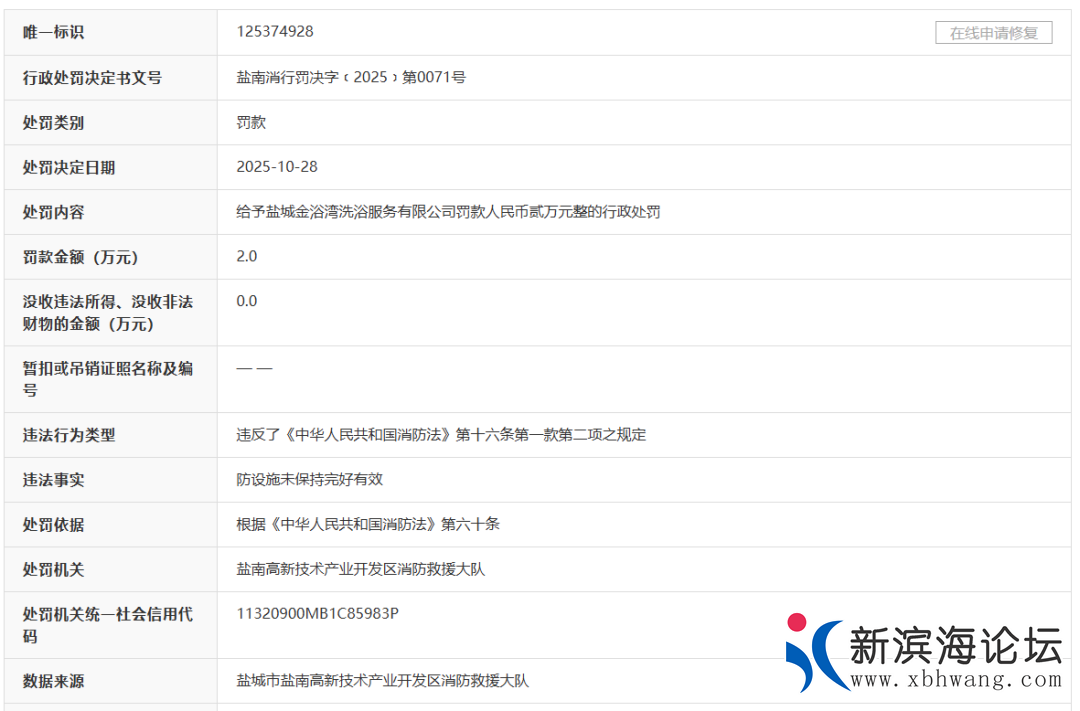This screenshot has height=711, width=1080.
Task: Click the 在线申请修复 button
Action: [x=993, y=33]
